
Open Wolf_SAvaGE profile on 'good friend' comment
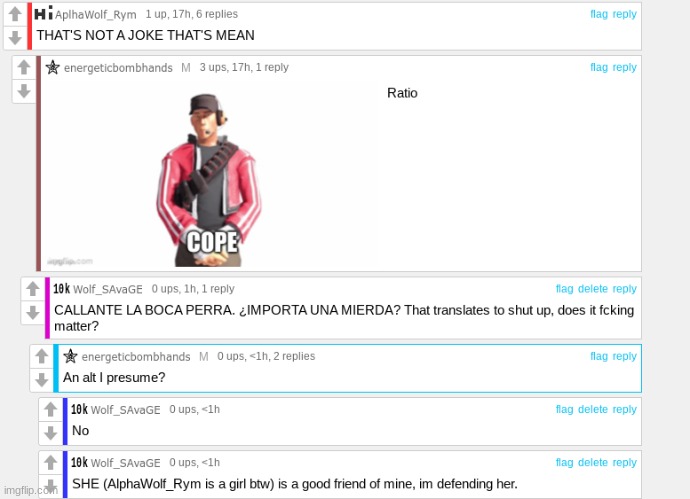click(125, 463)
